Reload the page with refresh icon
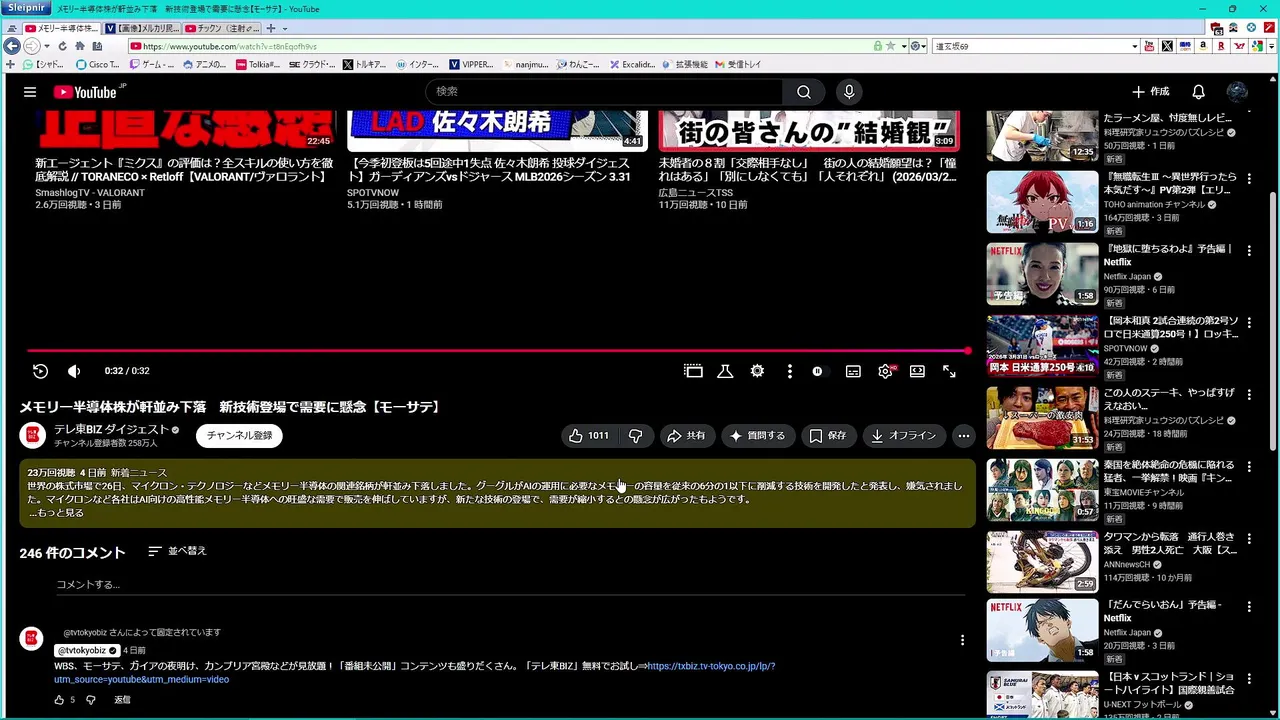This screenshot has width=1280, height=720. tap(62, 46)
